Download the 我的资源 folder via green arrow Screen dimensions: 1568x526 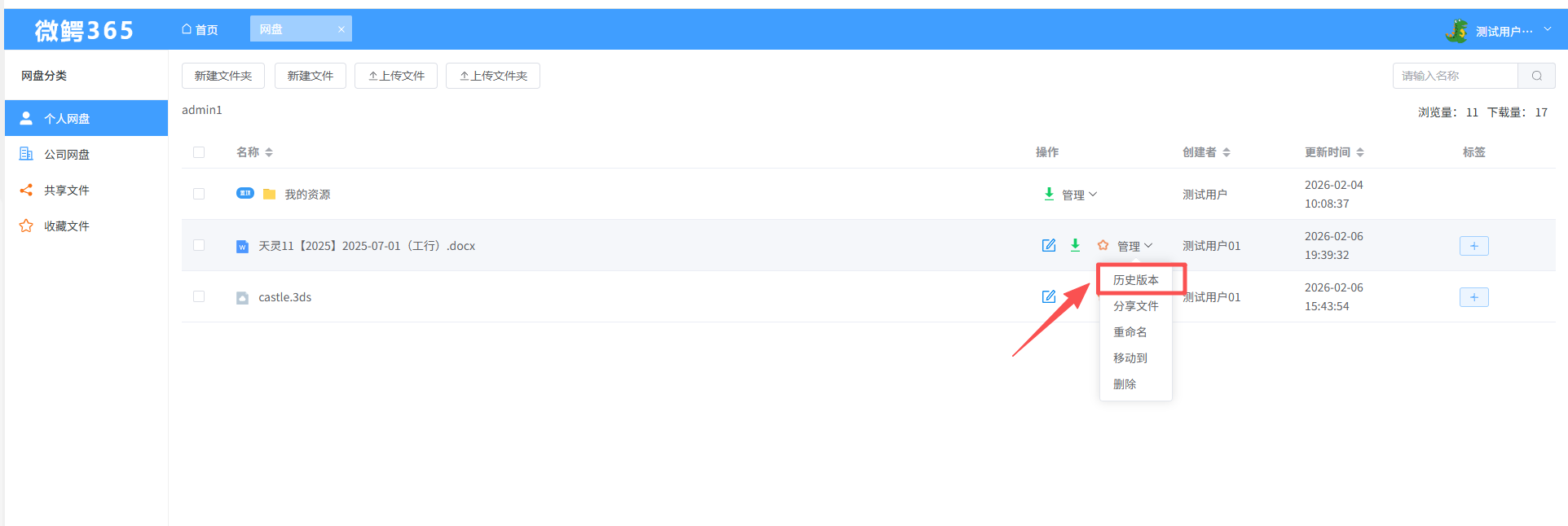(x=1049, y=194)
